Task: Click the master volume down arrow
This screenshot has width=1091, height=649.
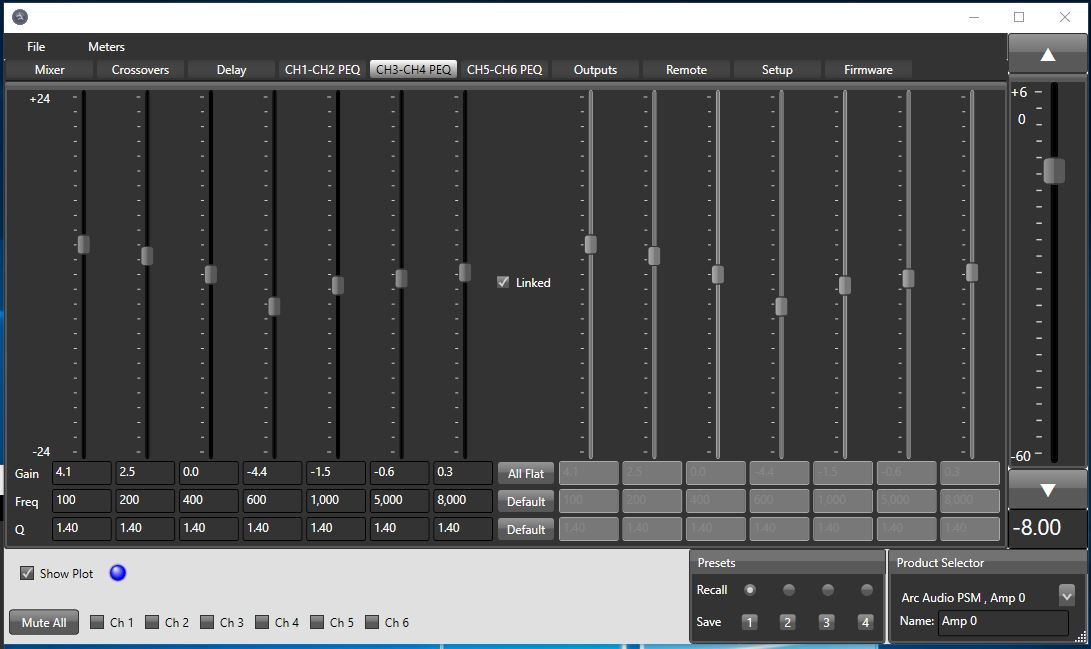Action: (x=1047, y=490)
